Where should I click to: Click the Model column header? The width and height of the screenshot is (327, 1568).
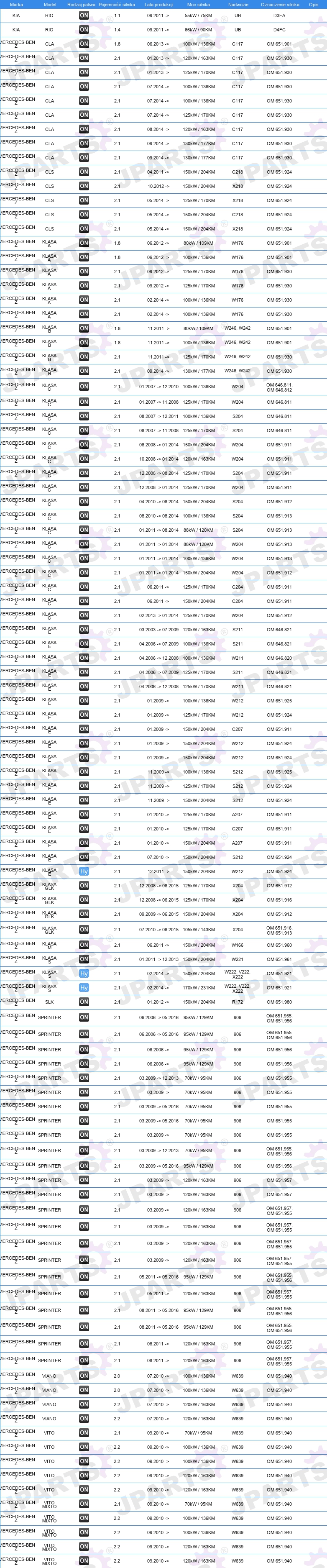(x=50, y=4)
